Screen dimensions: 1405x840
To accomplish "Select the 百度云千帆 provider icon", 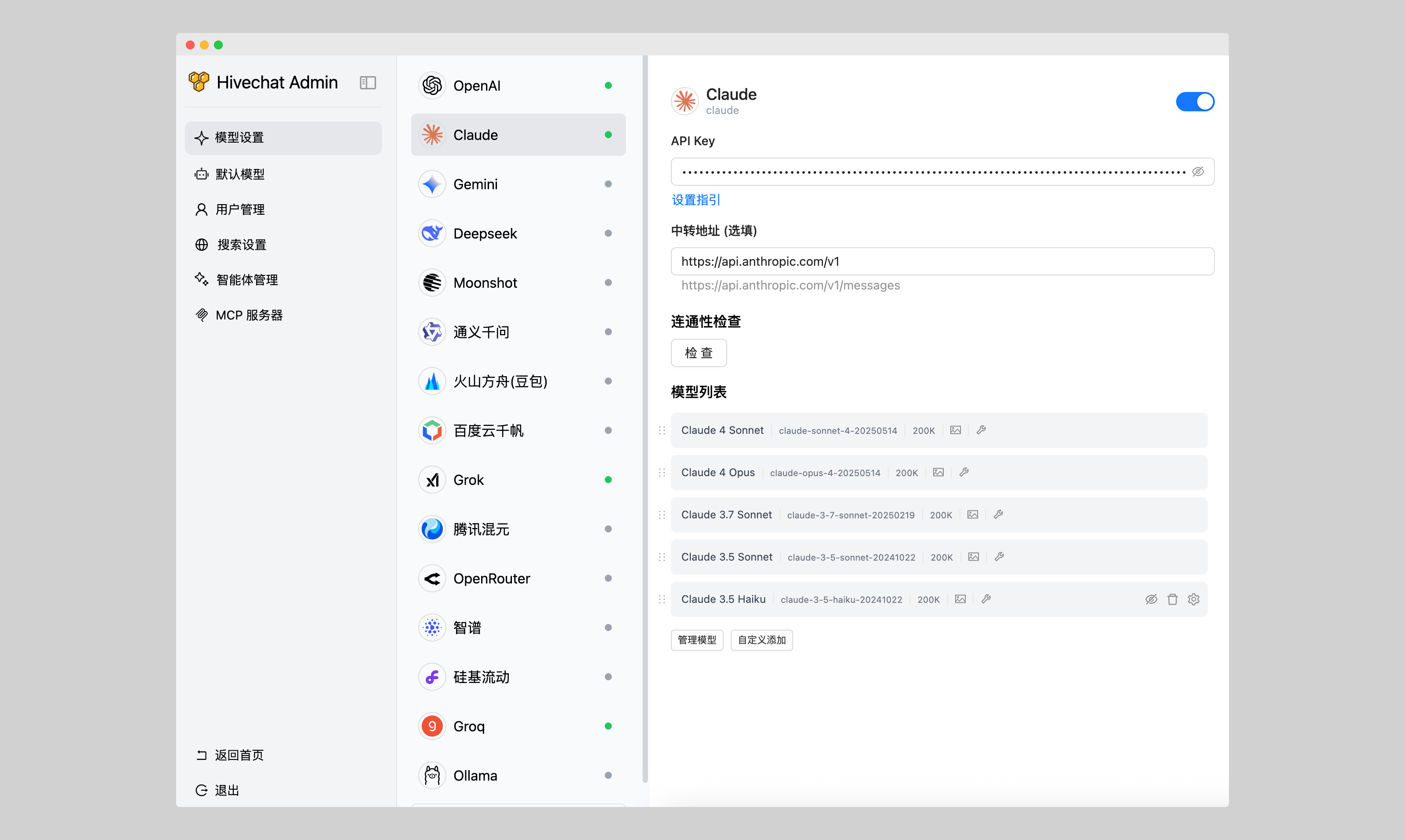I will (x=433, y=430).
